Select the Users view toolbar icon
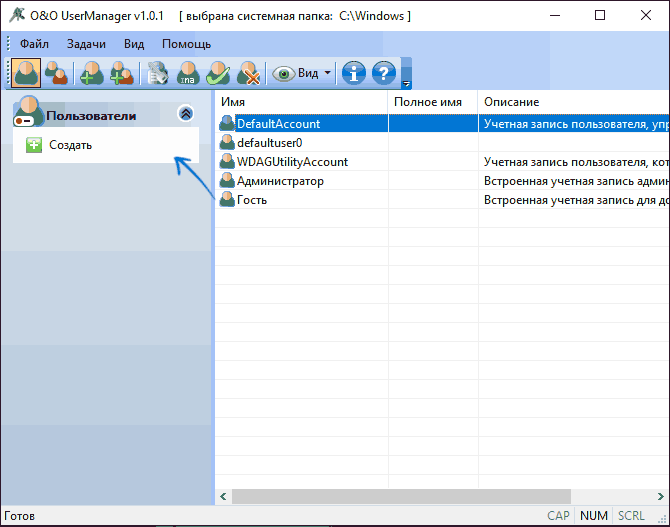 tap(26, 73)
